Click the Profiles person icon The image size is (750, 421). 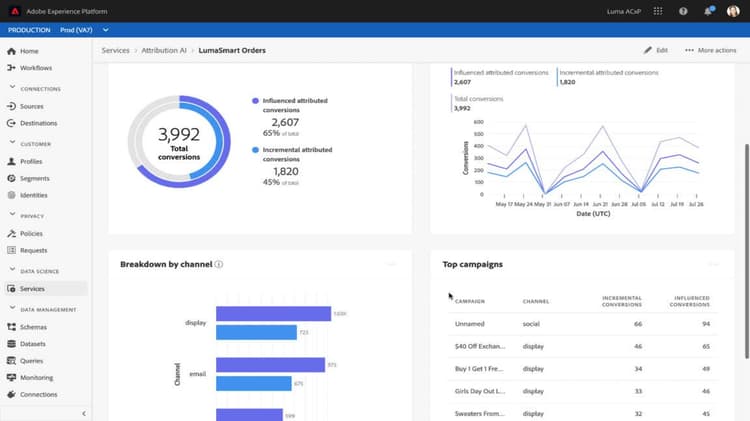pos(11,161)
